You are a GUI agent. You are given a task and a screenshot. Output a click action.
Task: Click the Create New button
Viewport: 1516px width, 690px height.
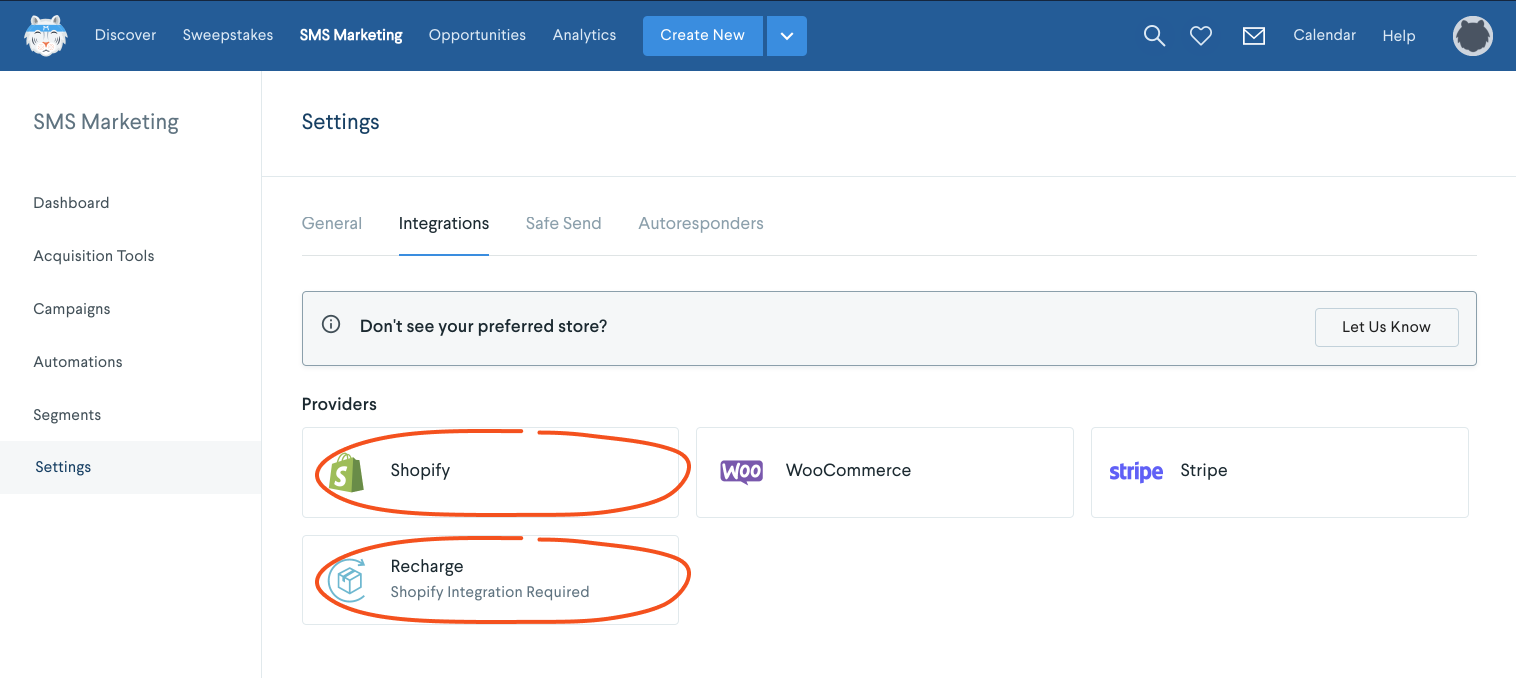702,36
